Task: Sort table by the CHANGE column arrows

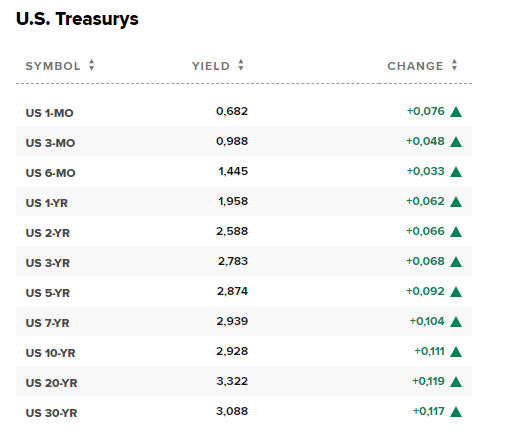Action: 454,65
